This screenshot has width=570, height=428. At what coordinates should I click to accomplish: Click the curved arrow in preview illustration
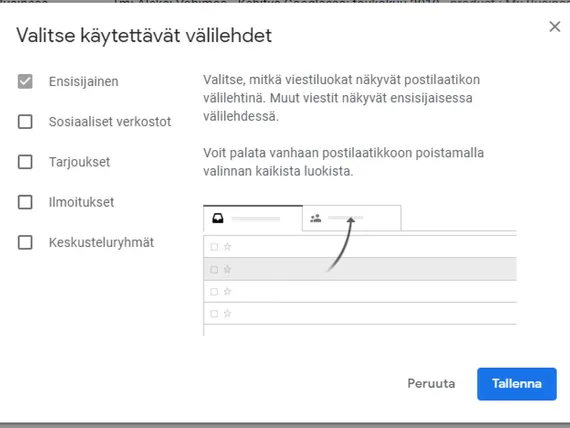(341, 244)
